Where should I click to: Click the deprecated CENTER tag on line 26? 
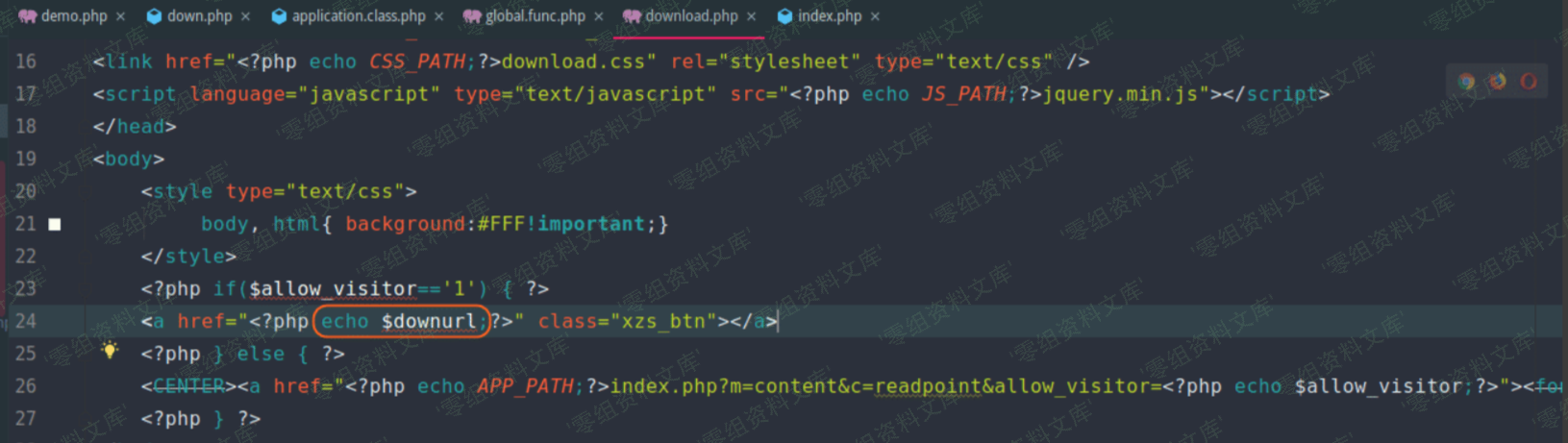(189, 386)
